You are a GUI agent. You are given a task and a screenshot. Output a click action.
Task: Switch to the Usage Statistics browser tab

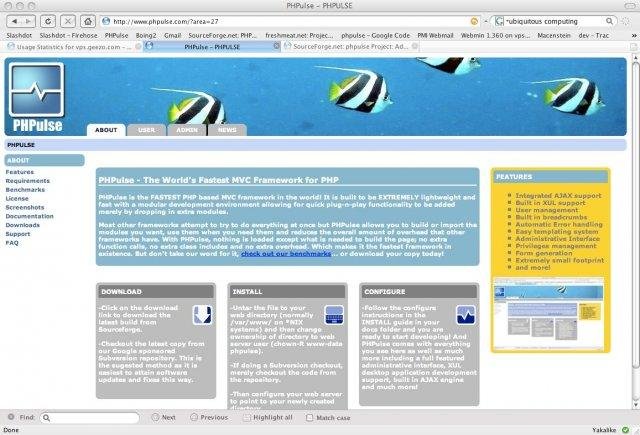click(73, 47)
